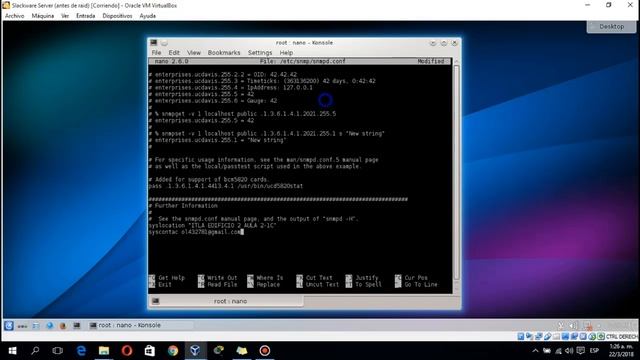Image resolution: width=640 pixels, height=360 pixels.
Task: Click VirtualBox shared folders indicator
Action: 556,336
